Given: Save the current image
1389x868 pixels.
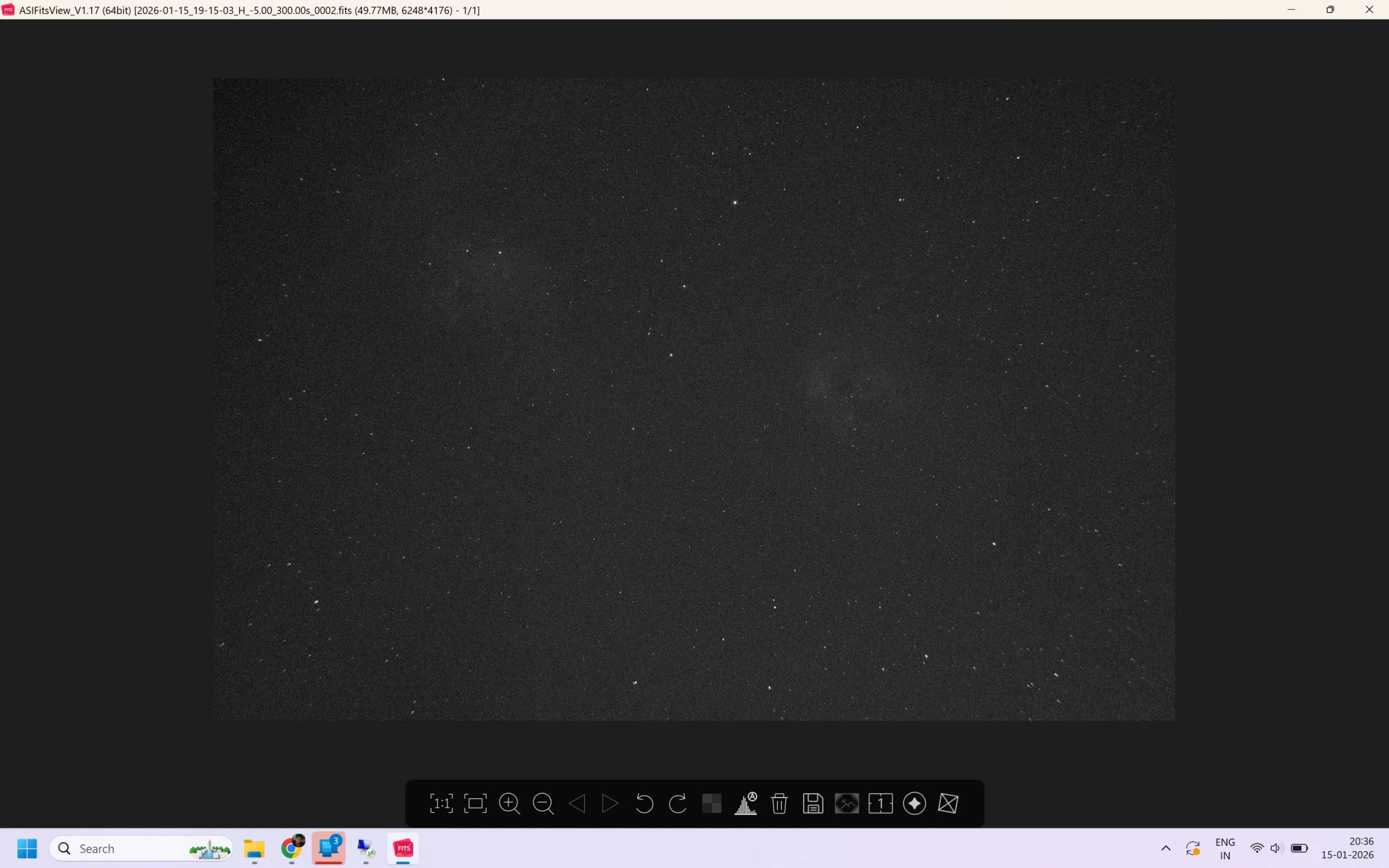Looking at the screenshot, I should 813,803.
